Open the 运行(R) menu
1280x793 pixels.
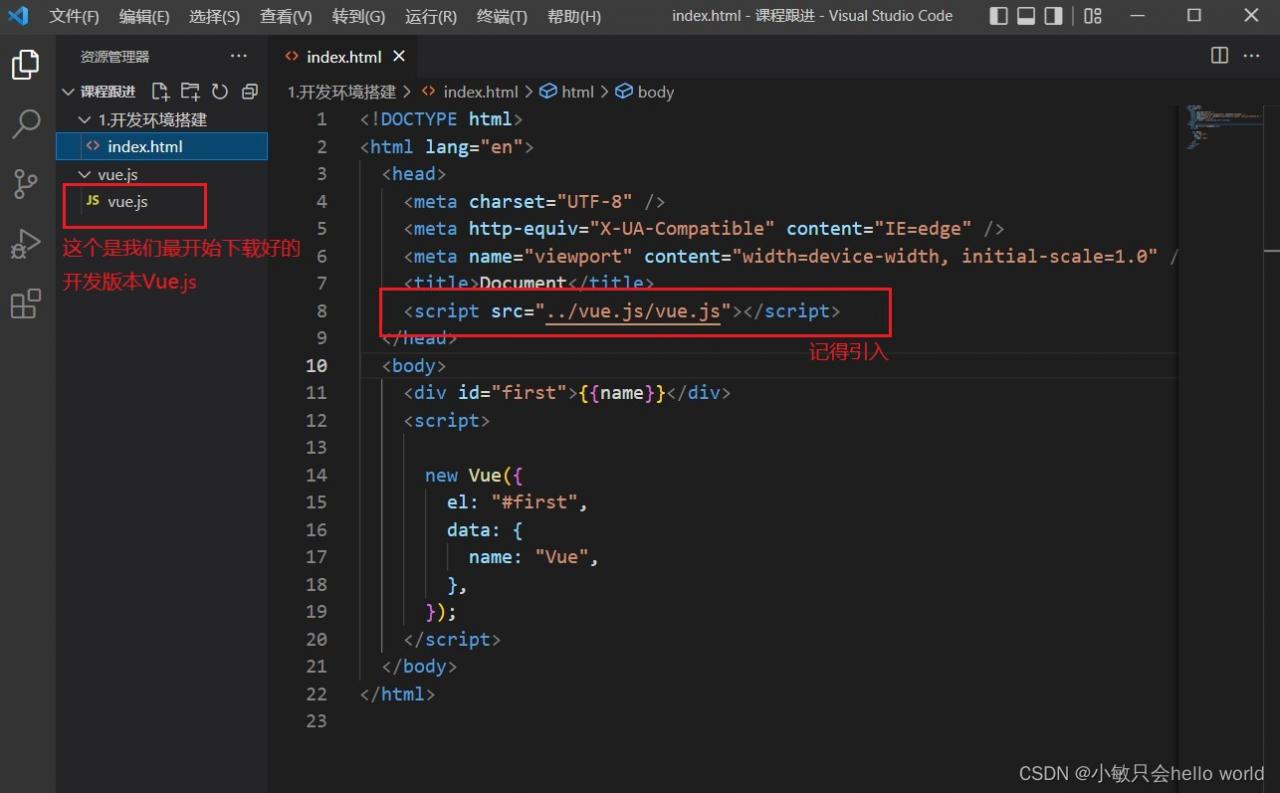pyautogui.click(x=431, y=16)
